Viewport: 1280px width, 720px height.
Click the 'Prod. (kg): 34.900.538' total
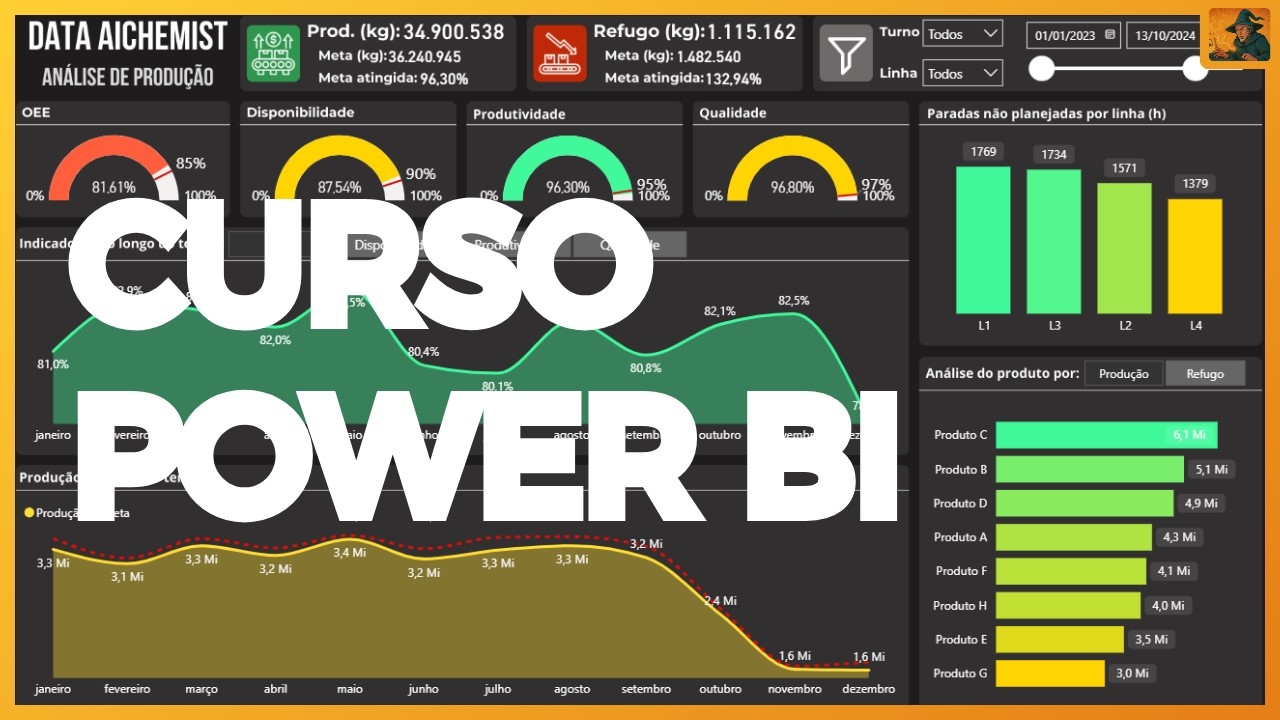[x=406, y=32]
